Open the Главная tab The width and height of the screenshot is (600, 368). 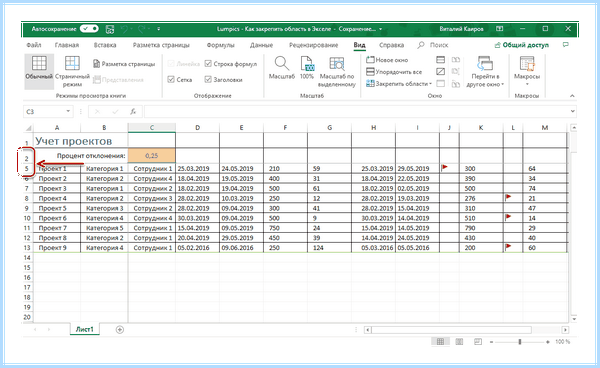click(67, 45)
